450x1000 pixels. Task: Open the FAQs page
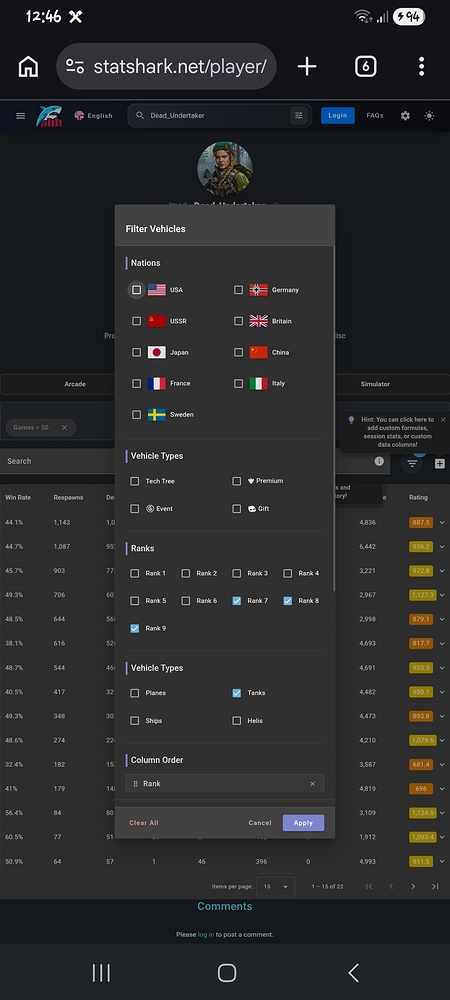click(375, 115)
